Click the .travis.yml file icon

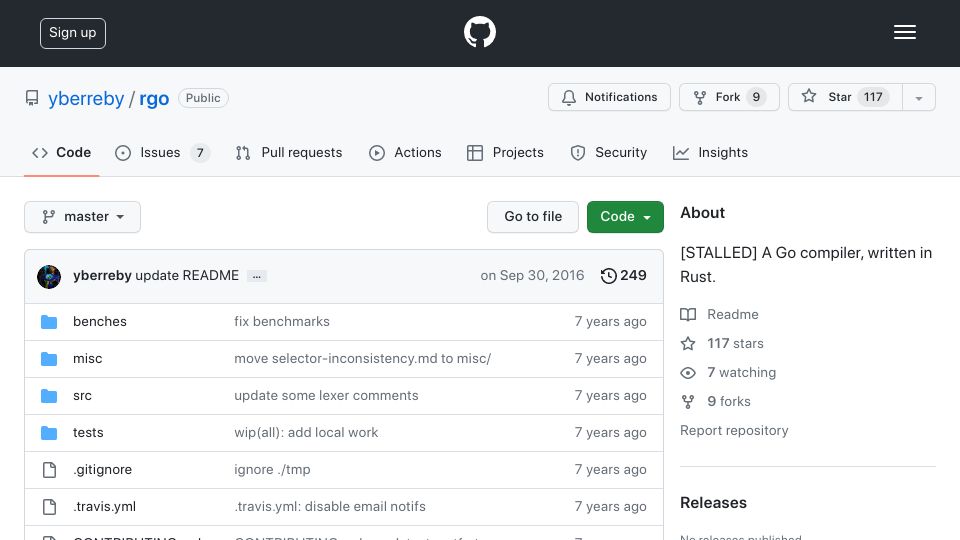pyautogui.click(x=49, y=507)
